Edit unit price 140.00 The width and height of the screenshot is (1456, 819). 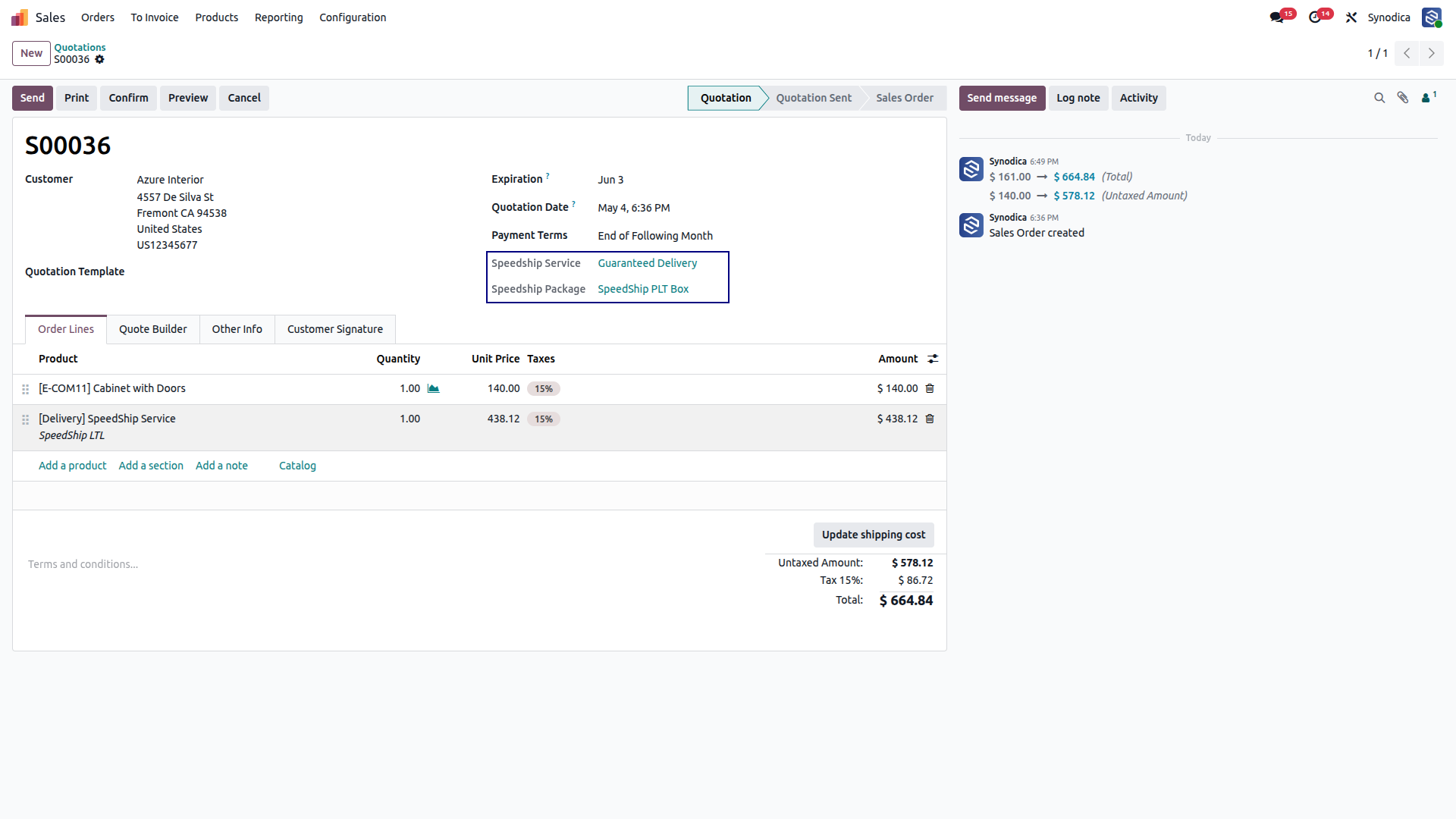[504, 388]
